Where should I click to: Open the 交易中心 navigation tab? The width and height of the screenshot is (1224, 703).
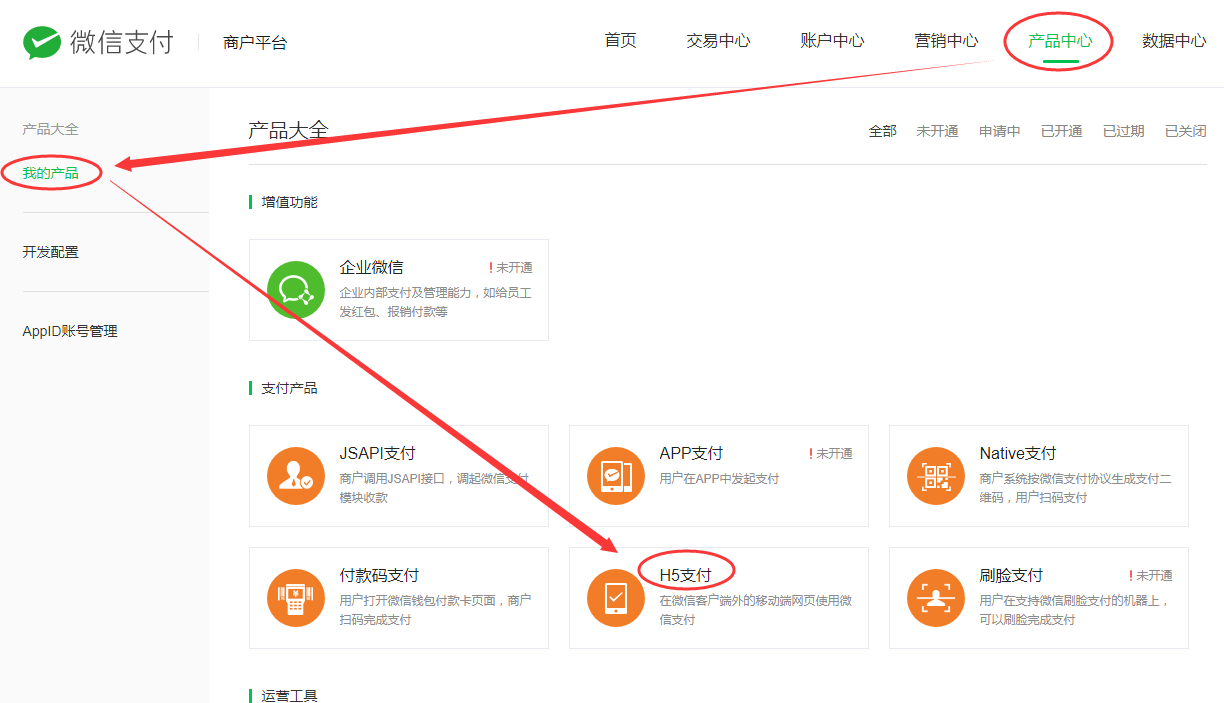(x=718, y=41)
